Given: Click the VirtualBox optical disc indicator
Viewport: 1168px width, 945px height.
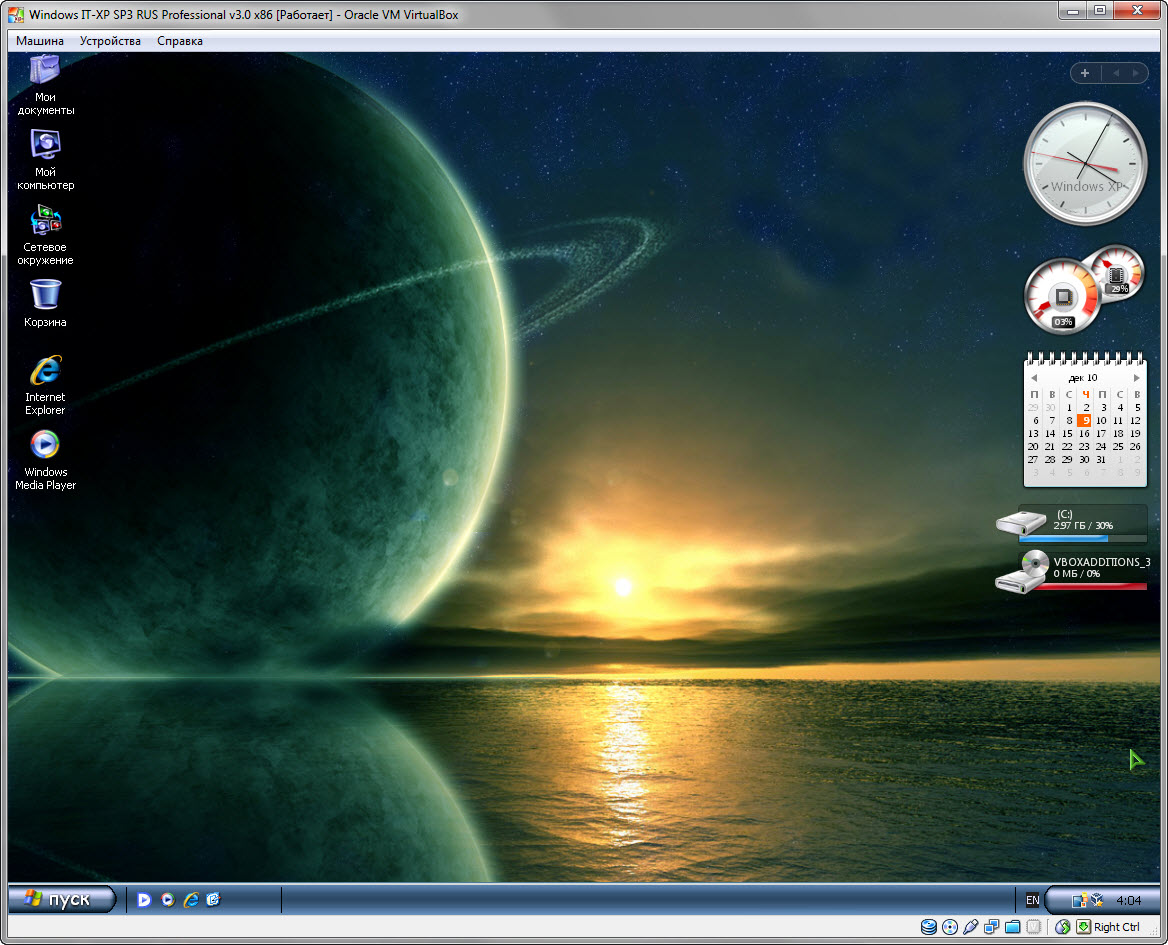Looking at the screenshot, I should click(x=950, y=927).
